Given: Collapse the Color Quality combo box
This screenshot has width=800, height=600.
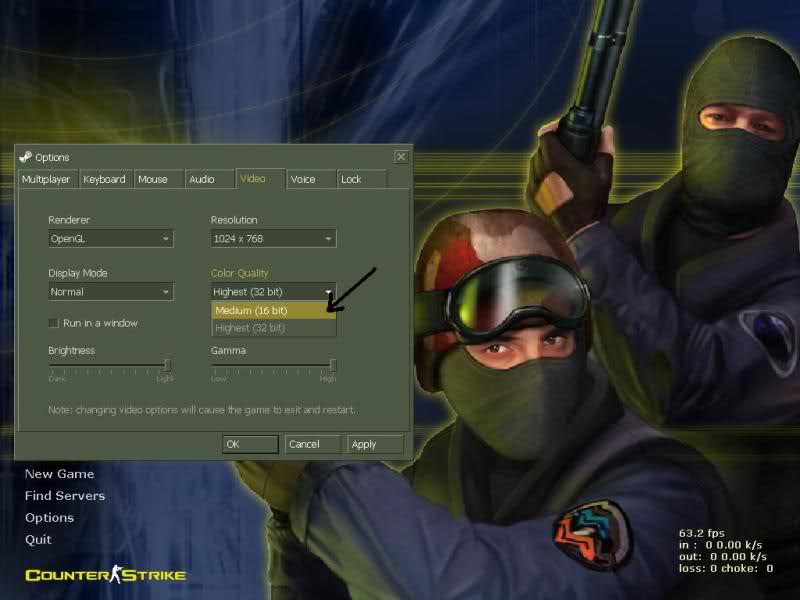Looking at the screenshot, I should pos(273,292).
